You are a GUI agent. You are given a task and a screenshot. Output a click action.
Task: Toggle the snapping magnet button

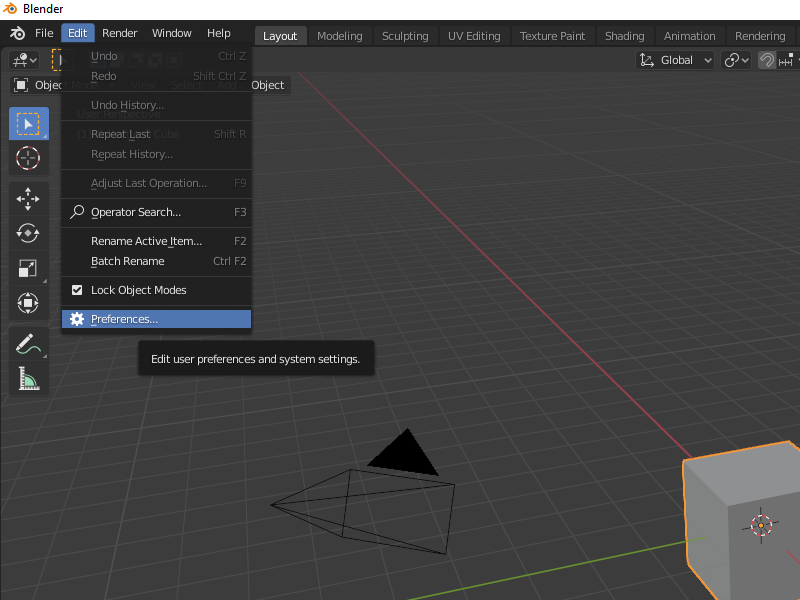click(766, 60)
